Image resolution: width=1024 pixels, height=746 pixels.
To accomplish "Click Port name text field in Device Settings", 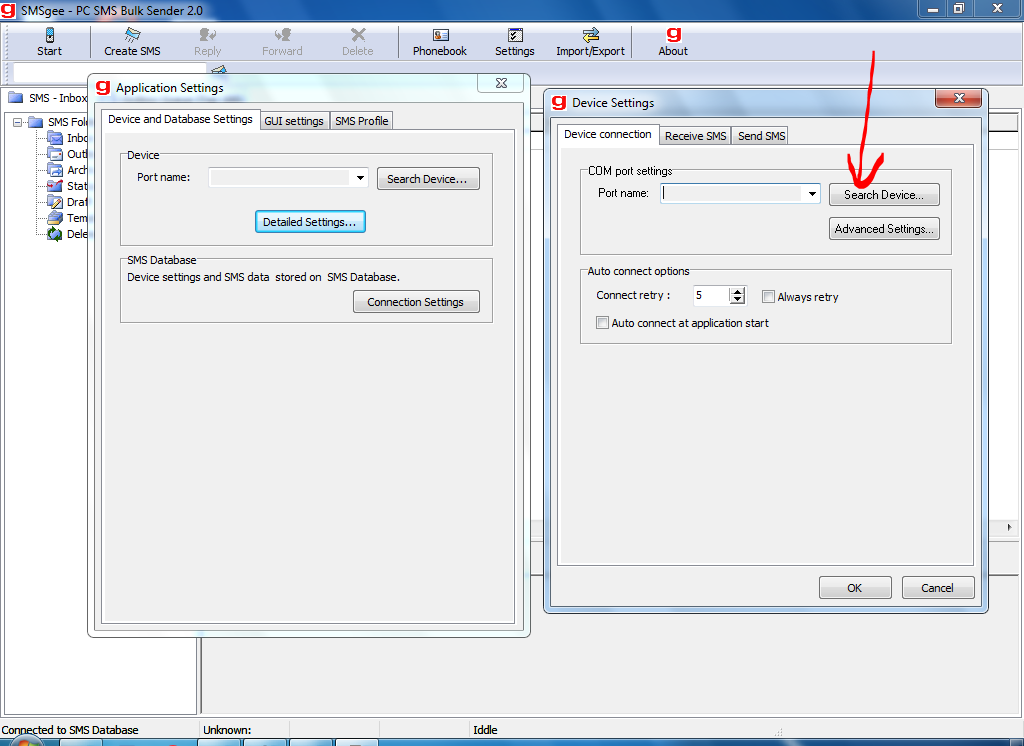I will [731, 193].
